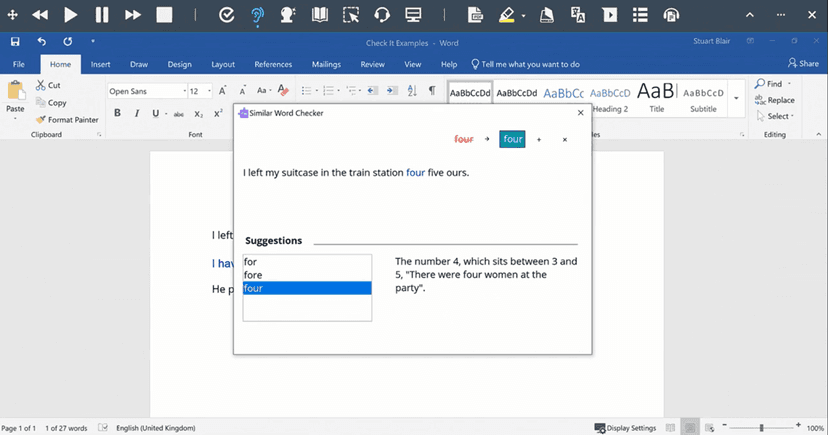Viewport: 828px width, 435px height.
Task: Toggle subscript formatting
Action: click(199, 114)
